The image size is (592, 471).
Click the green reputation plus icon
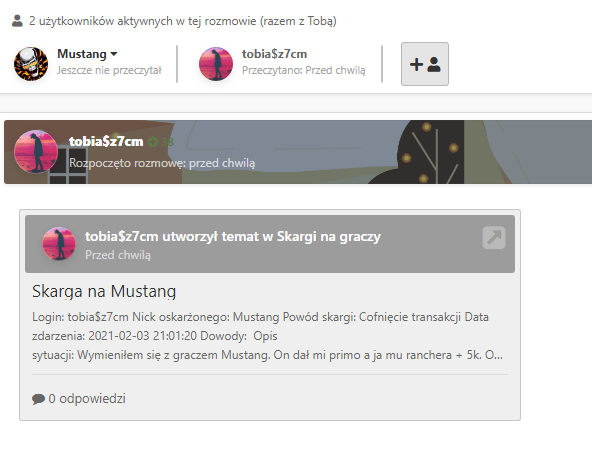(153, 142)
